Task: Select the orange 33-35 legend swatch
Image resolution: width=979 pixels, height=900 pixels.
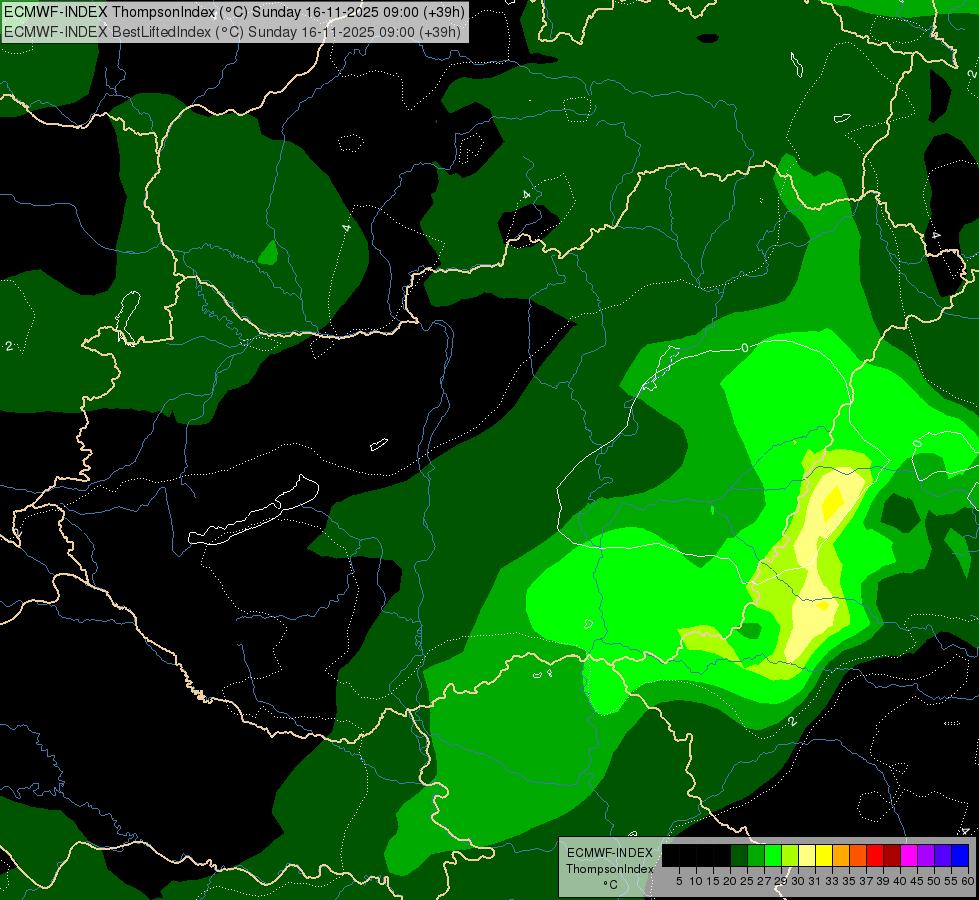Action: pos(841,855)
